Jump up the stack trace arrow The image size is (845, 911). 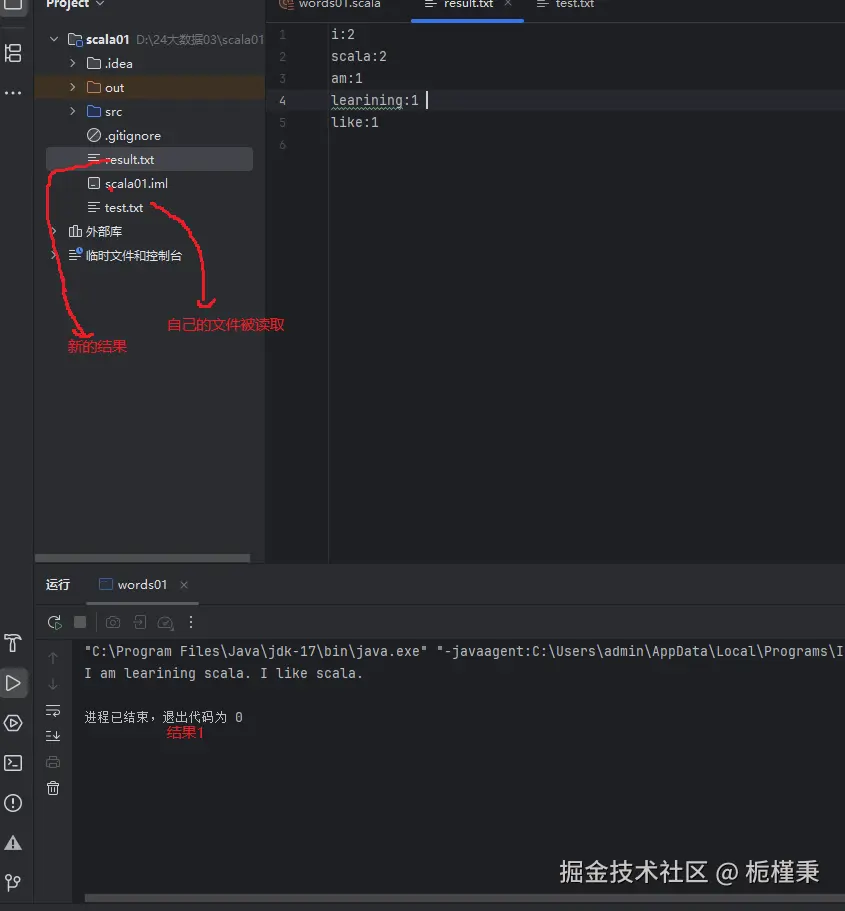pos(53,658)
